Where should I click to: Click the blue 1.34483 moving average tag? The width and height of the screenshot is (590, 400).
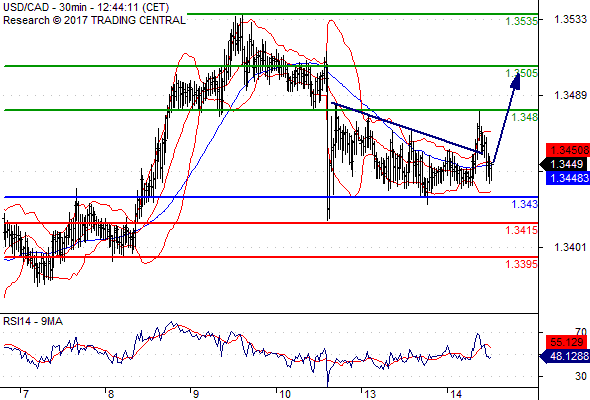tap(568, 178)
